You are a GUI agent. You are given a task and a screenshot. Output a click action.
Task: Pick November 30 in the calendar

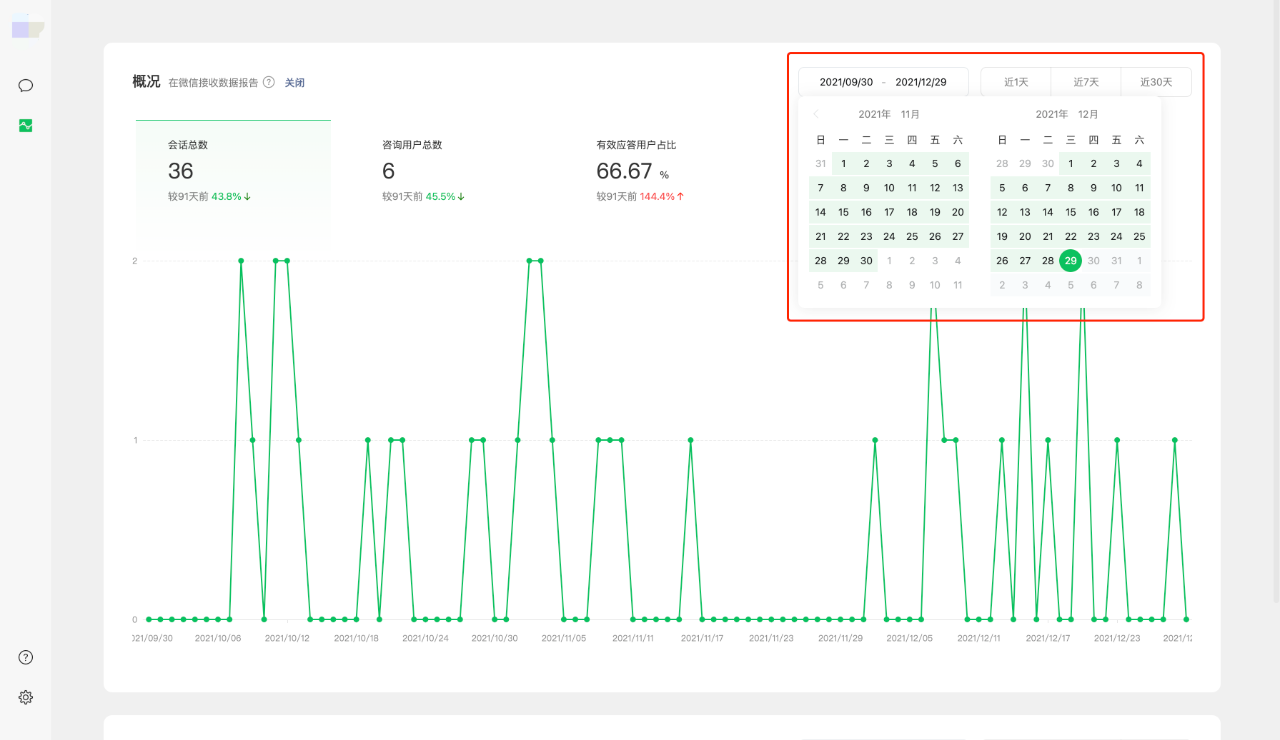point(866,261)
